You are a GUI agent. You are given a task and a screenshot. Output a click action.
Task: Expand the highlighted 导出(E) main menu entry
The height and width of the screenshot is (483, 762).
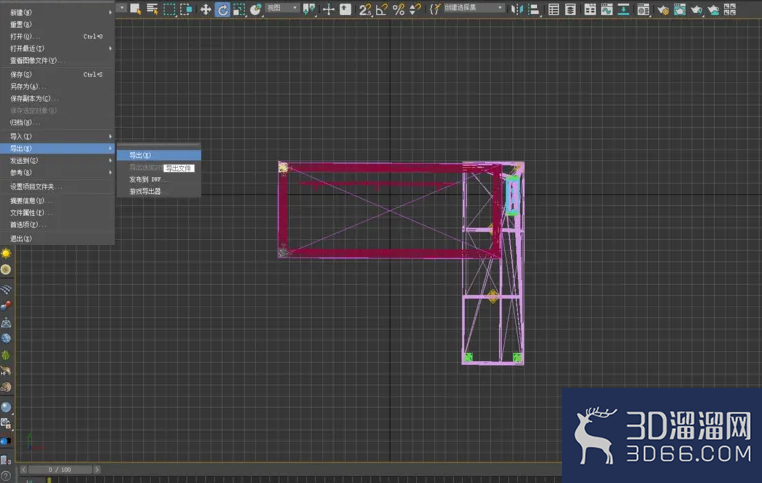point(57,149)
